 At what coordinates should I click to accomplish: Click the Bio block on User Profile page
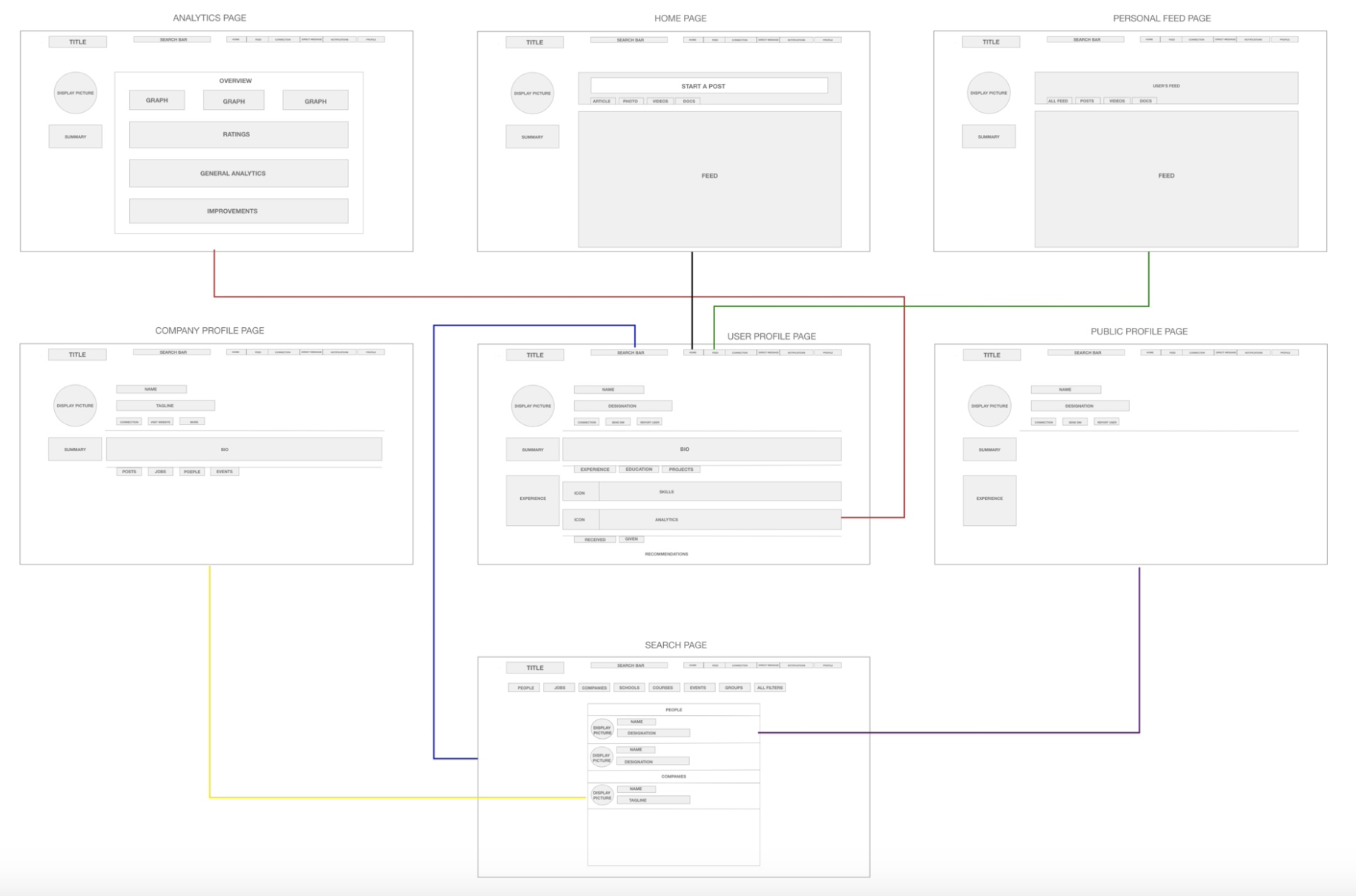(x=702, y=449)
